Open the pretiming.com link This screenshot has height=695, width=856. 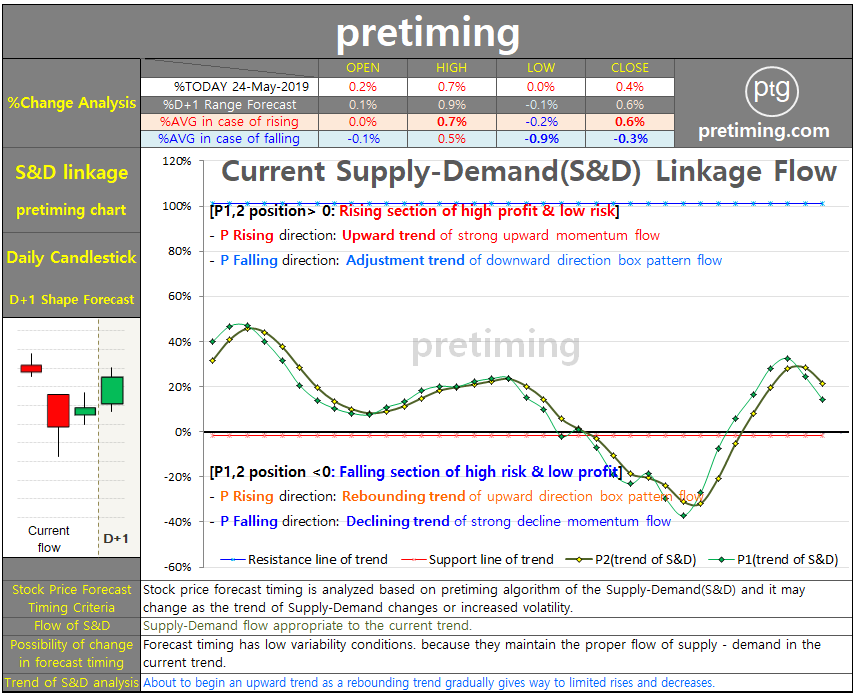tap(763, 130)
